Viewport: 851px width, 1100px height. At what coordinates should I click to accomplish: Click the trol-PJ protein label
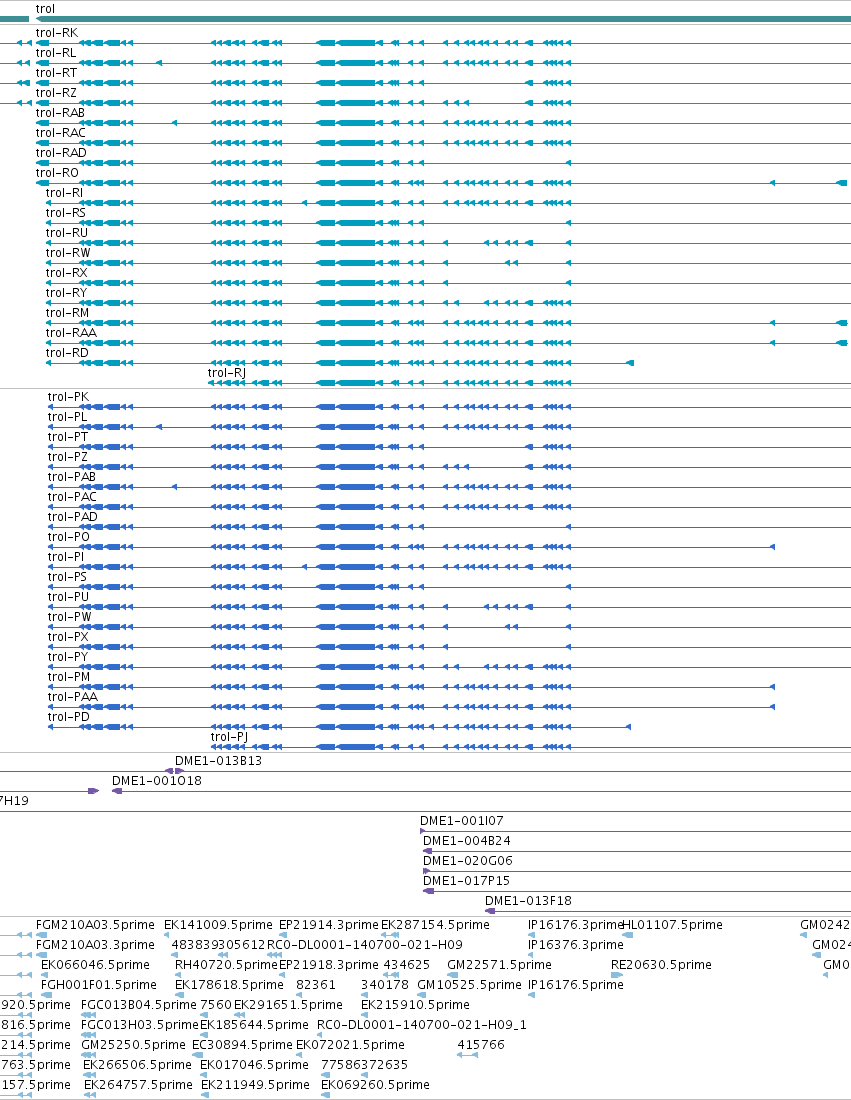coord(229,737)
